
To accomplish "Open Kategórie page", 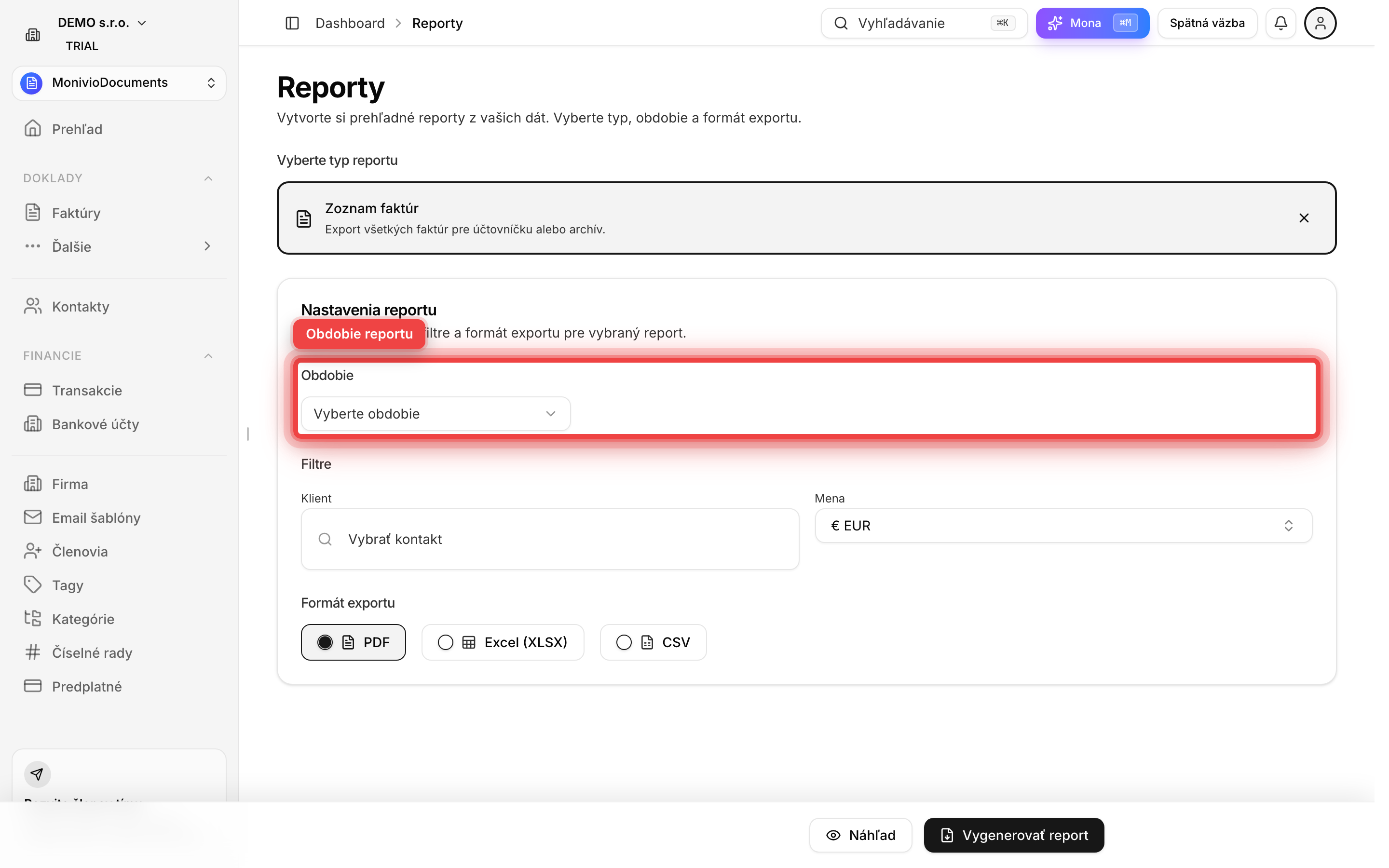I will click(x=119, y=619).
